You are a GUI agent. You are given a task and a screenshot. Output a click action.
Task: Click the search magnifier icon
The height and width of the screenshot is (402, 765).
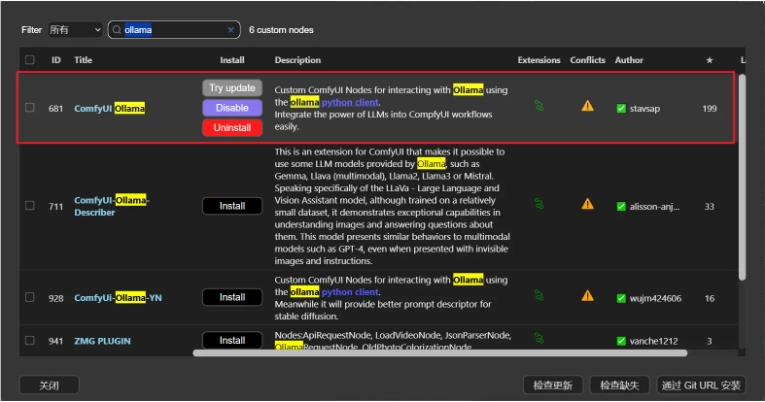[117, 30]
